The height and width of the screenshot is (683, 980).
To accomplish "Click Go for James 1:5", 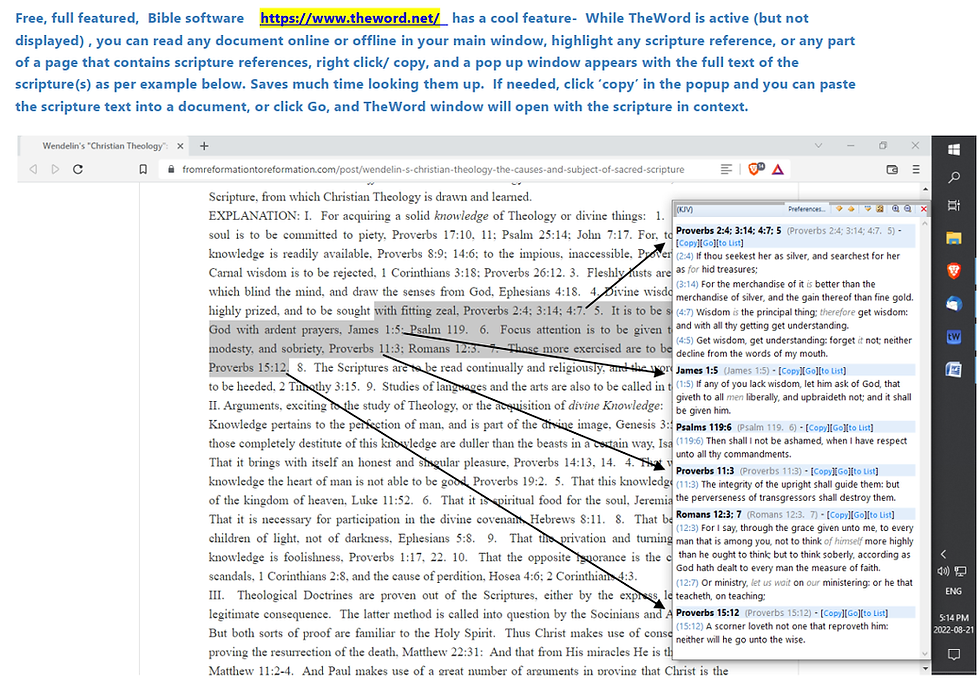I will [x=810, y=371].
